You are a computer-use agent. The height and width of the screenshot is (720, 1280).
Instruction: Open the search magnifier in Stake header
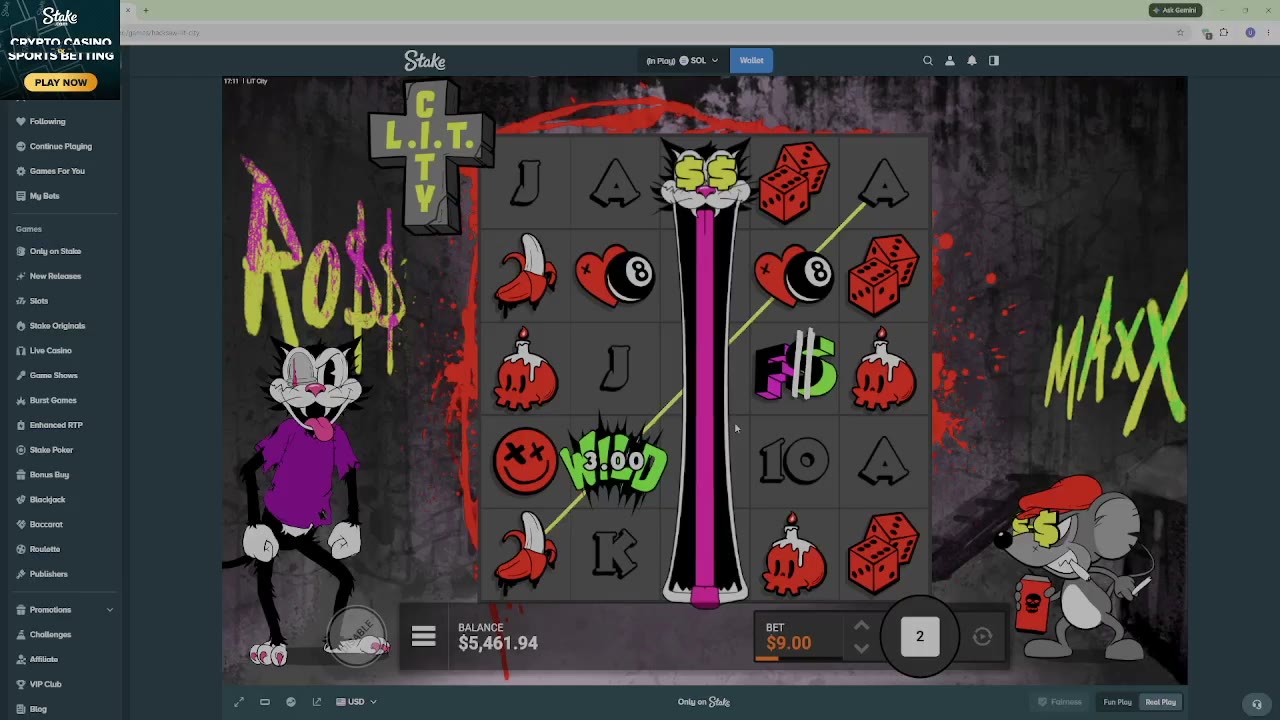[928, 61]
